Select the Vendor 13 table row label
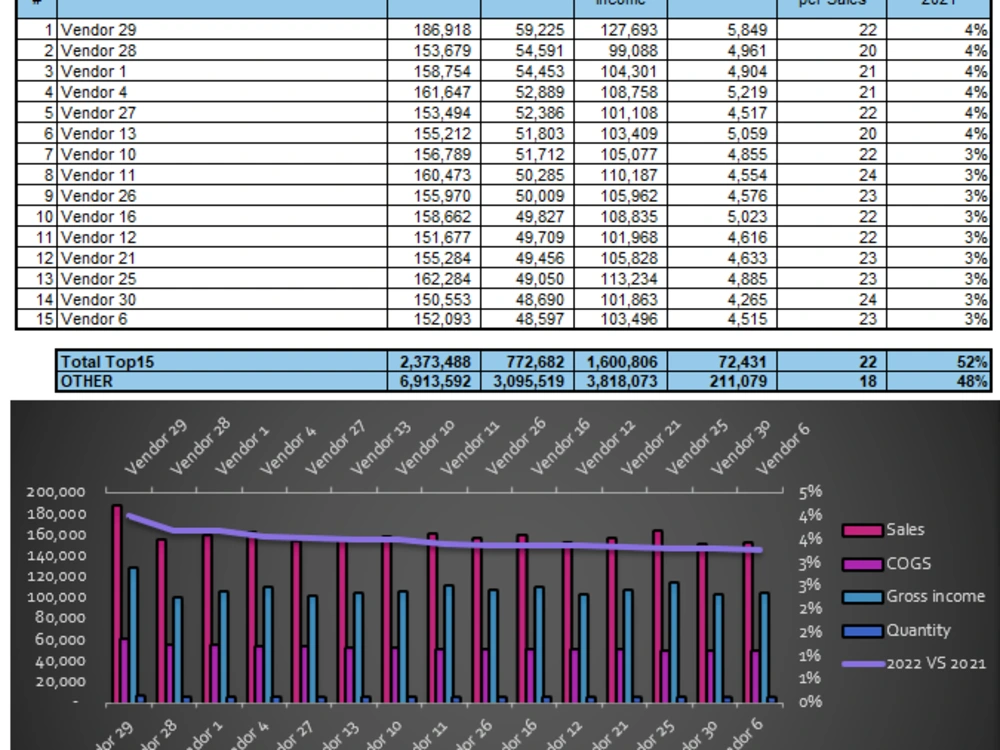The image size is (1000, 750). coord(222,133)
